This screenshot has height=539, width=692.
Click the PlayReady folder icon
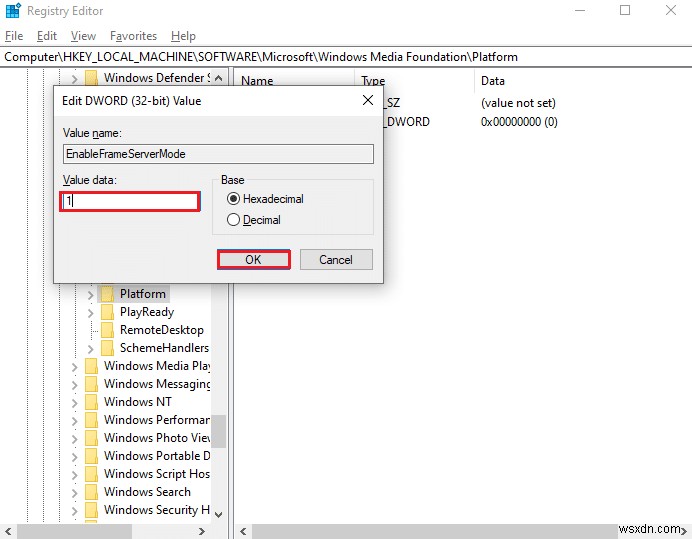(107, 312)
